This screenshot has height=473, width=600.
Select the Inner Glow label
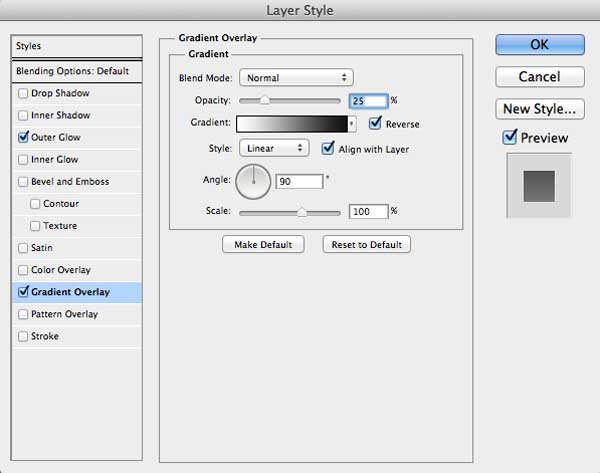pyautogui.click(x=54, y=160)
